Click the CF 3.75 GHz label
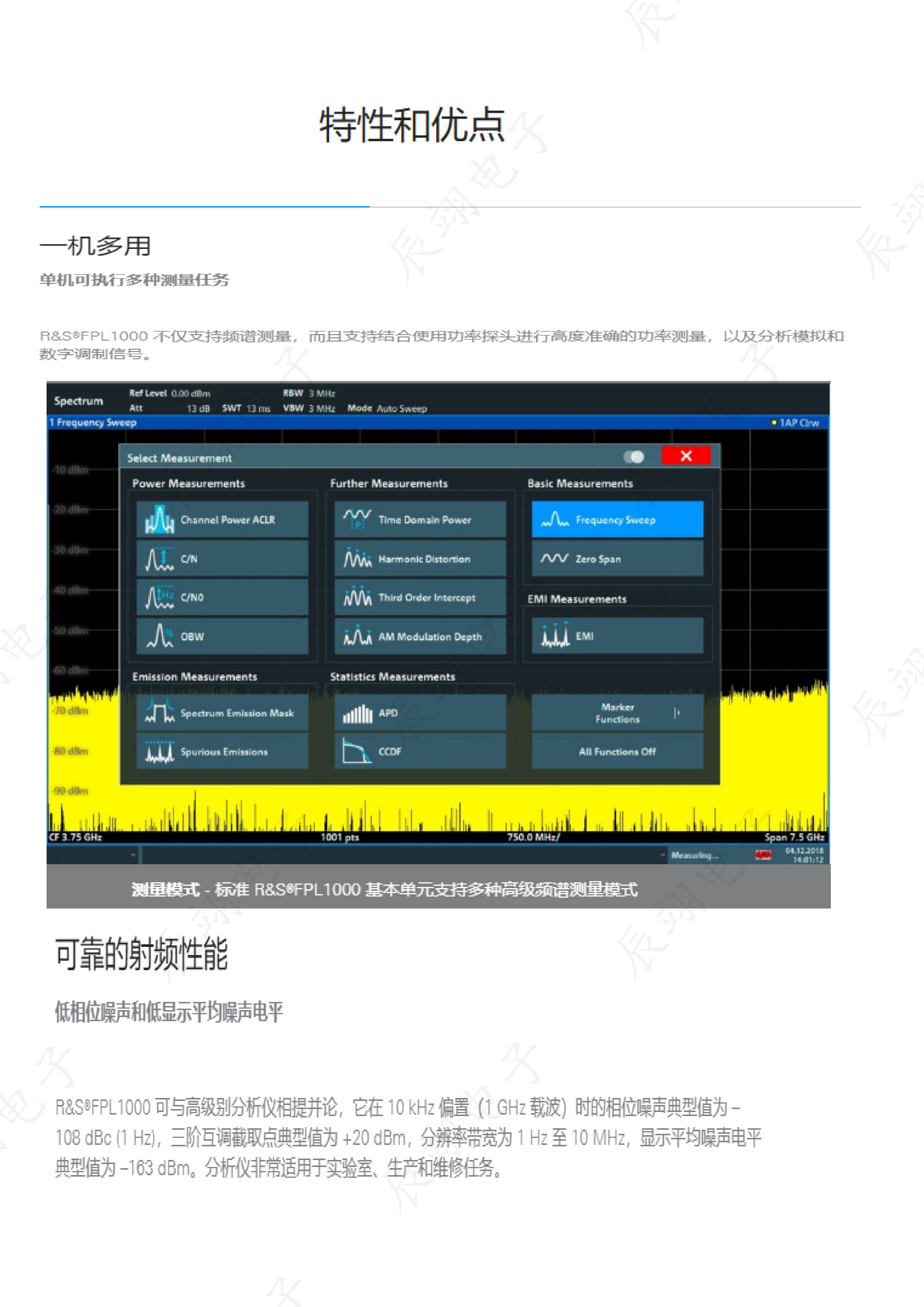Screen dimensions: 924x1307 pyautogui.click(x=76, y=837)
